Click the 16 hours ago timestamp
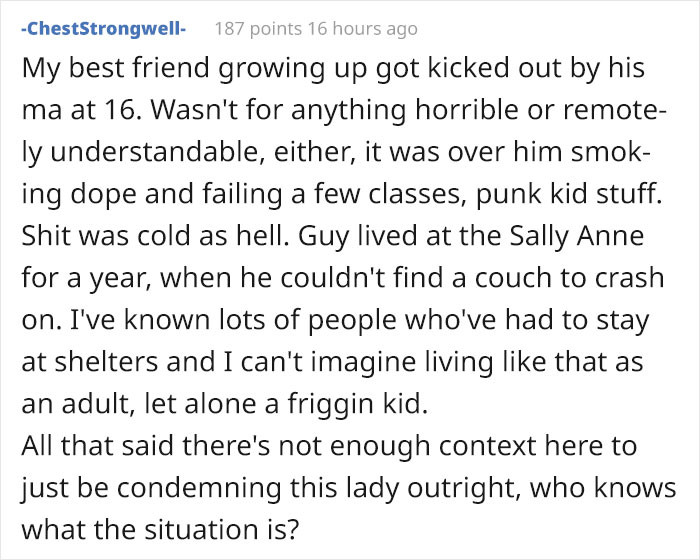 pyautogui.click(x=362, y=29)
